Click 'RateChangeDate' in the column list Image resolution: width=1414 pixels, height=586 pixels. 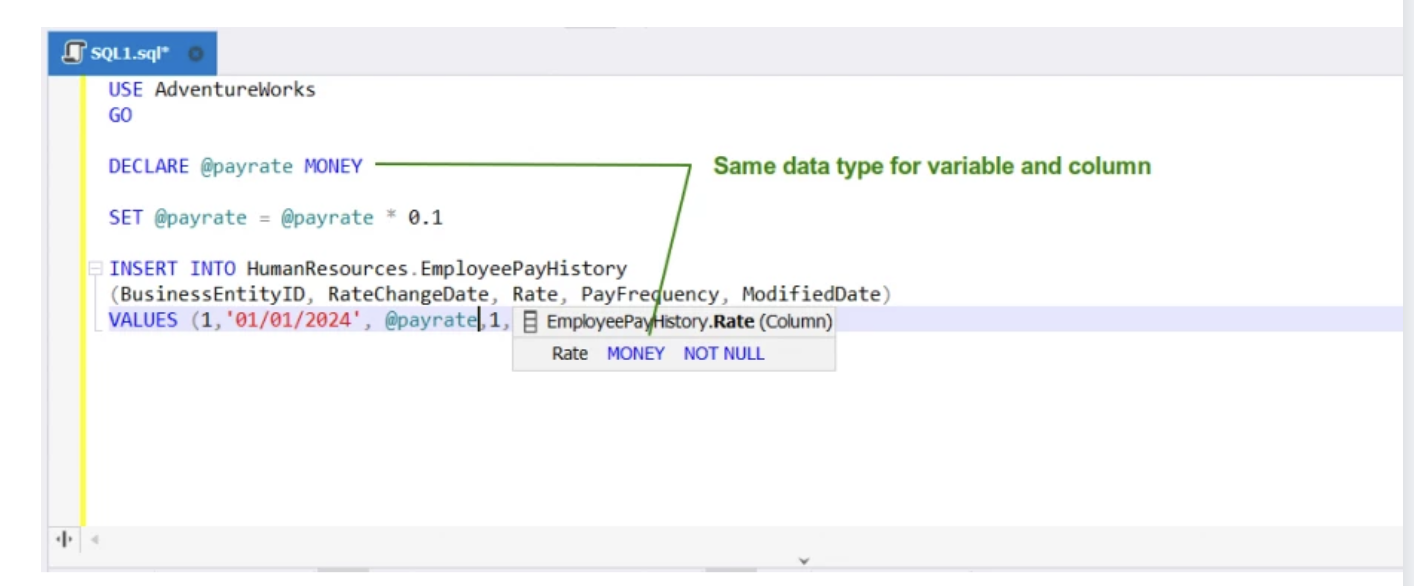(x=408, y=295)
